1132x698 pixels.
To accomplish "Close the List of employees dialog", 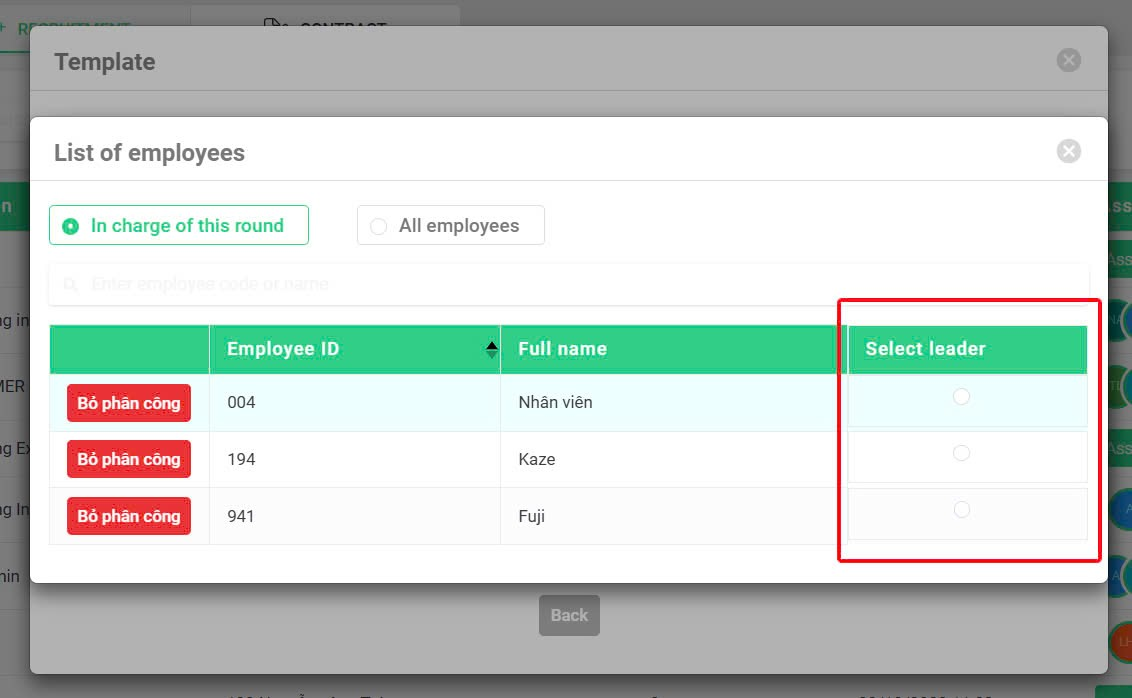I will [x=1068, y=151].
